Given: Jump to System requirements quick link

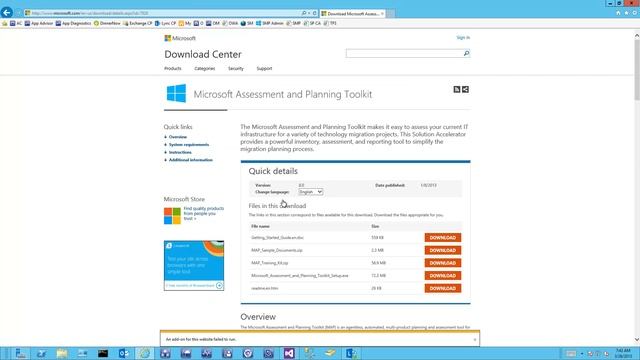Looking at the screenshot, I should pyautogui.click(x=189, y=144).
